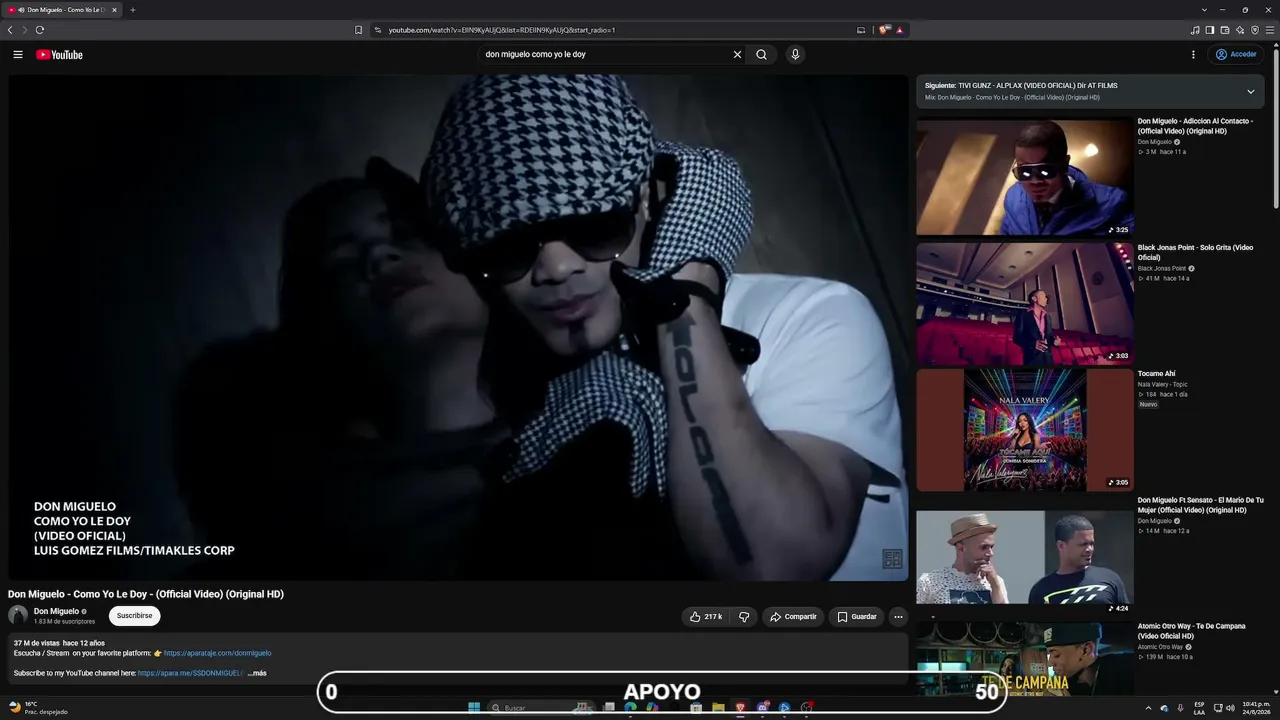Open YouTube settings three-dot menu
This screenshot has width=1280, height=720.
[1193, 55]
